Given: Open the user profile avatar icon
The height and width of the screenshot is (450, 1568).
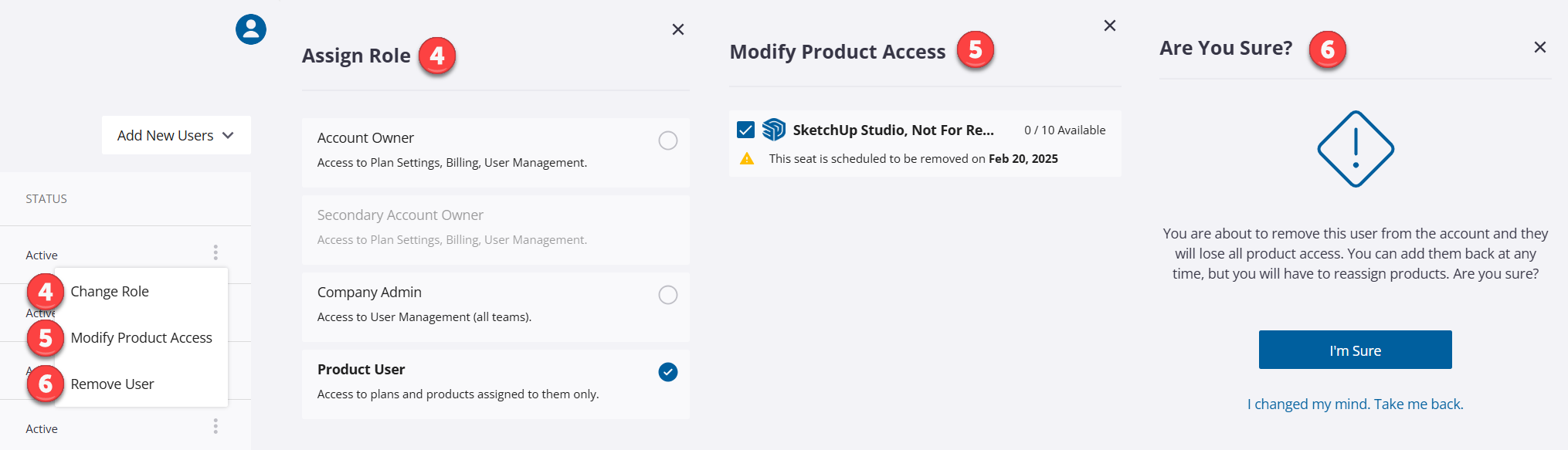Looking at the screenshot, I should pos(251,29).
